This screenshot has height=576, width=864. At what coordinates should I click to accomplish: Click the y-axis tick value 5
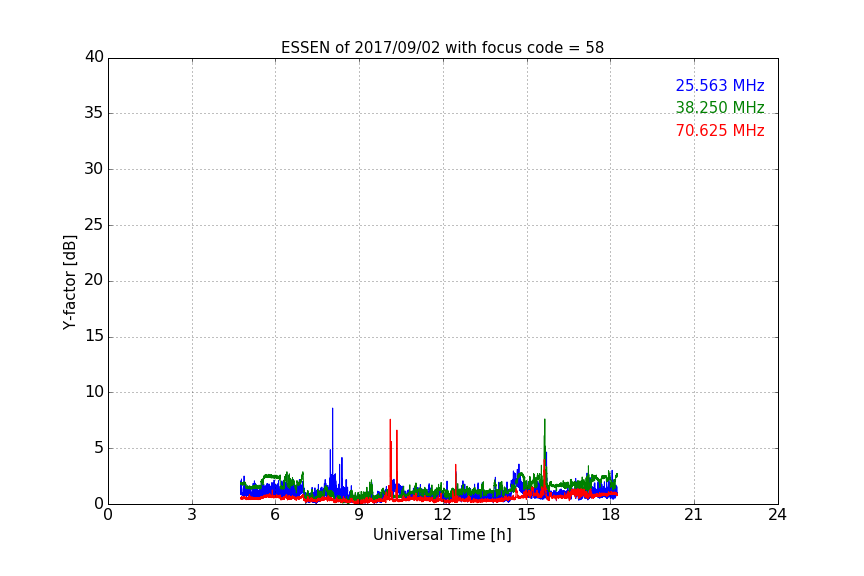click(x=99, y=448)
